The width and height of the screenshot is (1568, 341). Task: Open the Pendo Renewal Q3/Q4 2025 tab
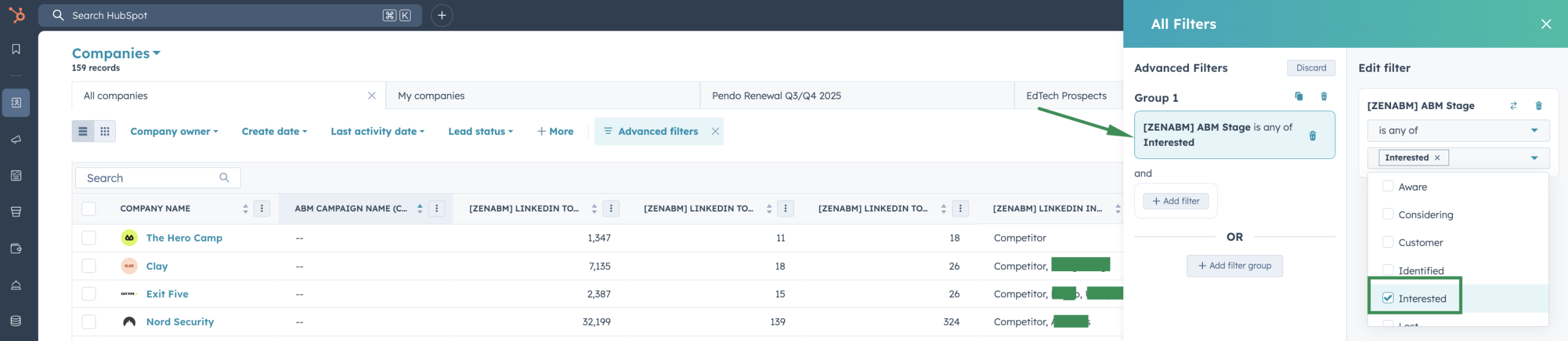click(x=776, y=96)
